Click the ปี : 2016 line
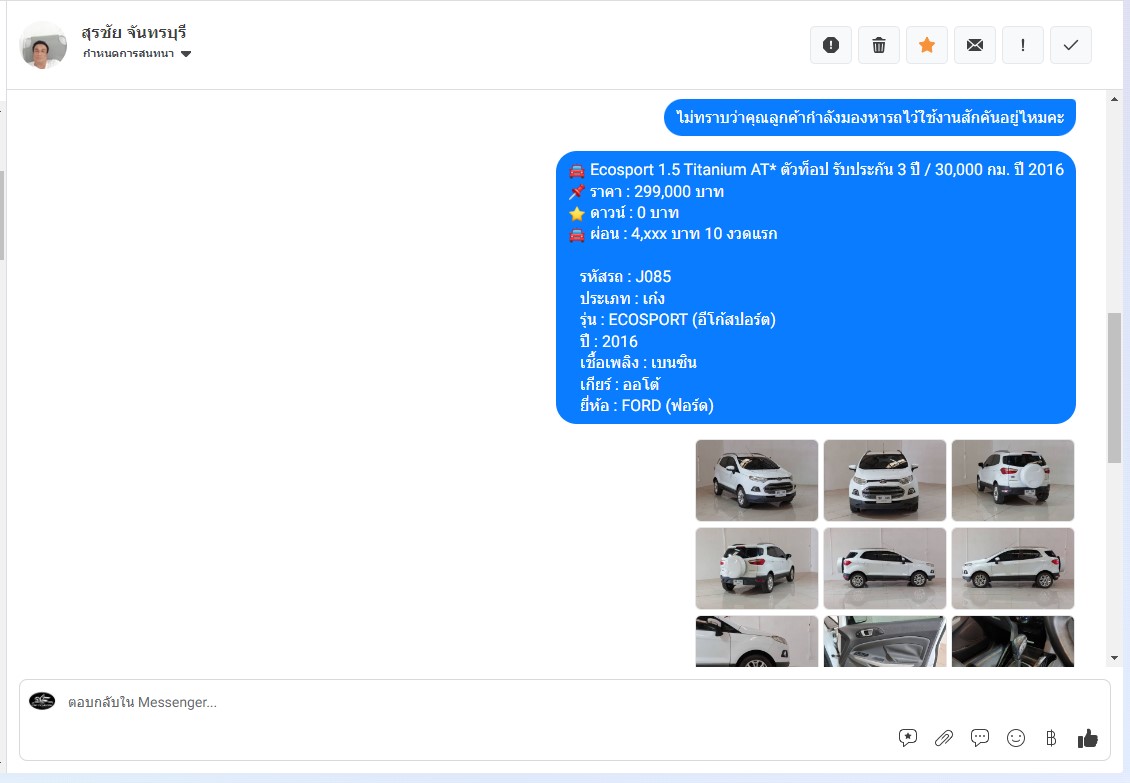The height and width of the screenshot is (783, 1130). pos(608,341)
